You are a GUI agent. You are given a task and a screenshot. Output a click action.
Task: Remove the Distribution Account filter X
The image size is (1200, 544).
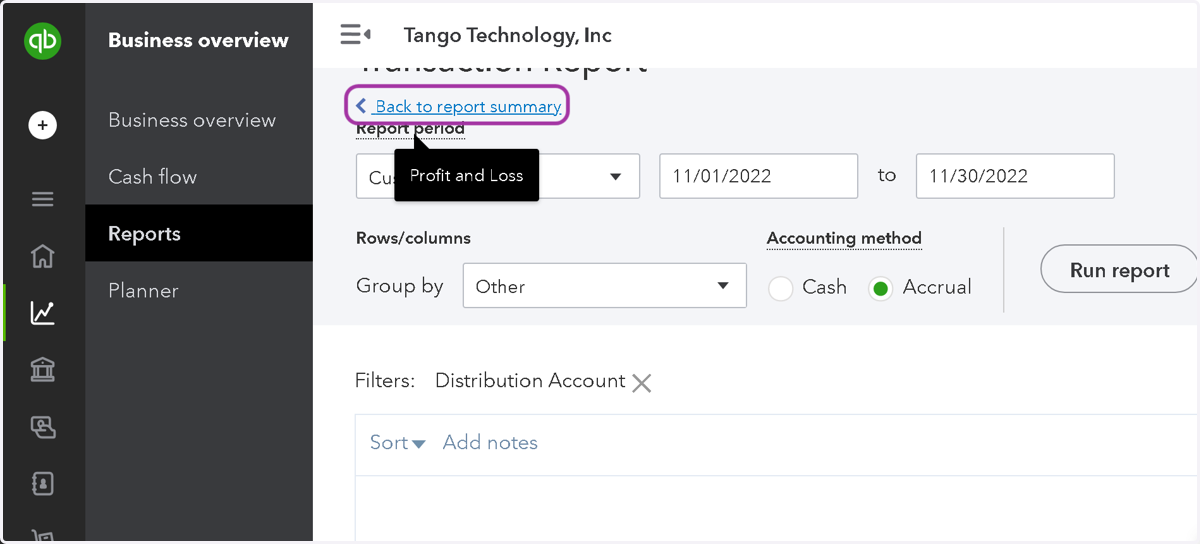pos(642,382)
